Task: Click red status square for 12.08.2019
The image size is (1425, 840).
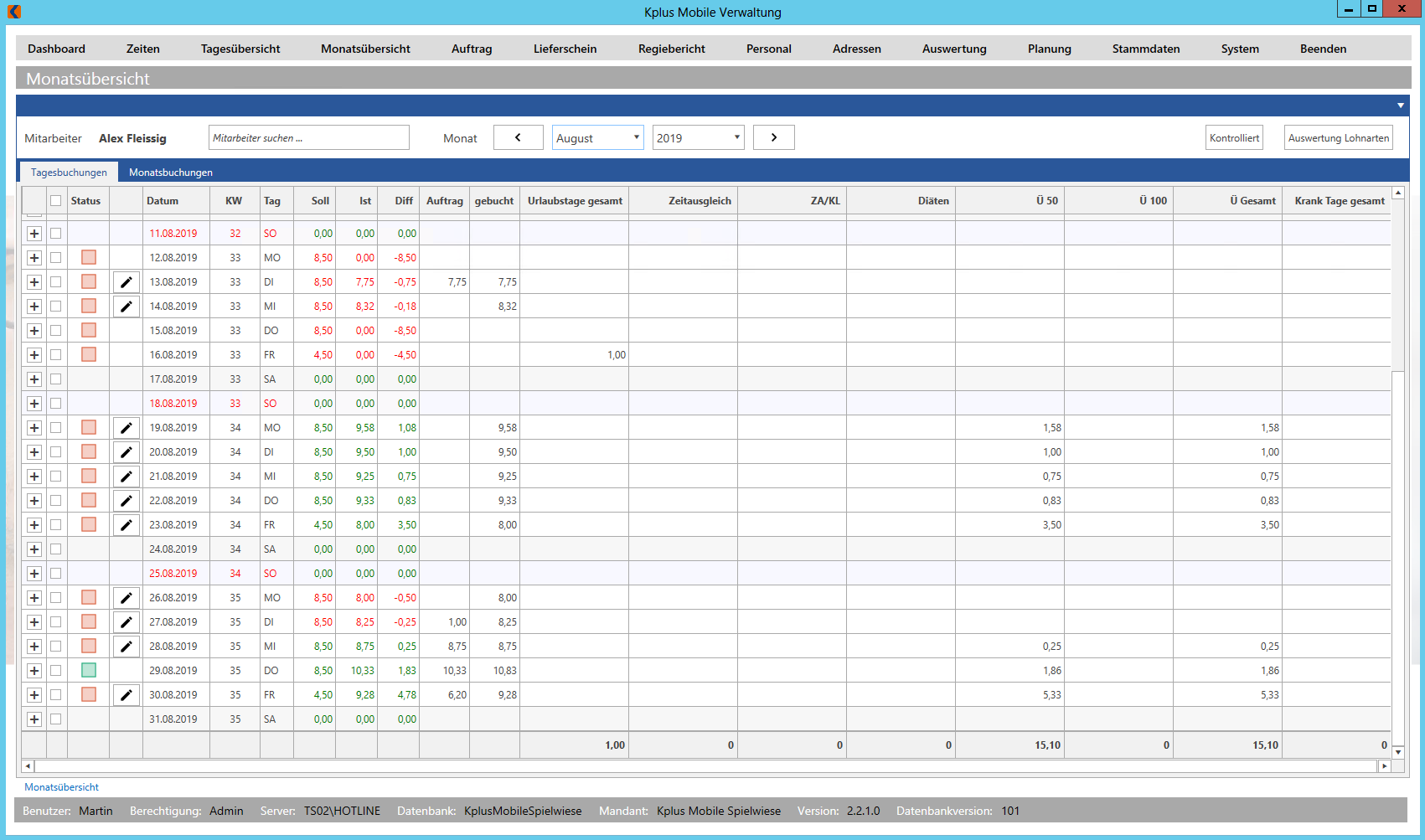Action: [x=89, y=257]
